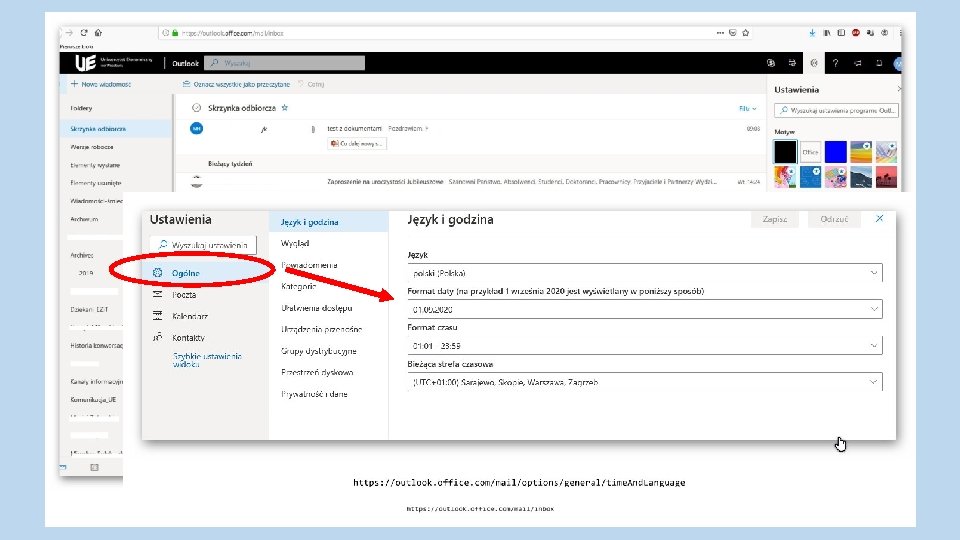
Task: Open the attachment chip under test z dokumentem
Action: pos(357,143)
